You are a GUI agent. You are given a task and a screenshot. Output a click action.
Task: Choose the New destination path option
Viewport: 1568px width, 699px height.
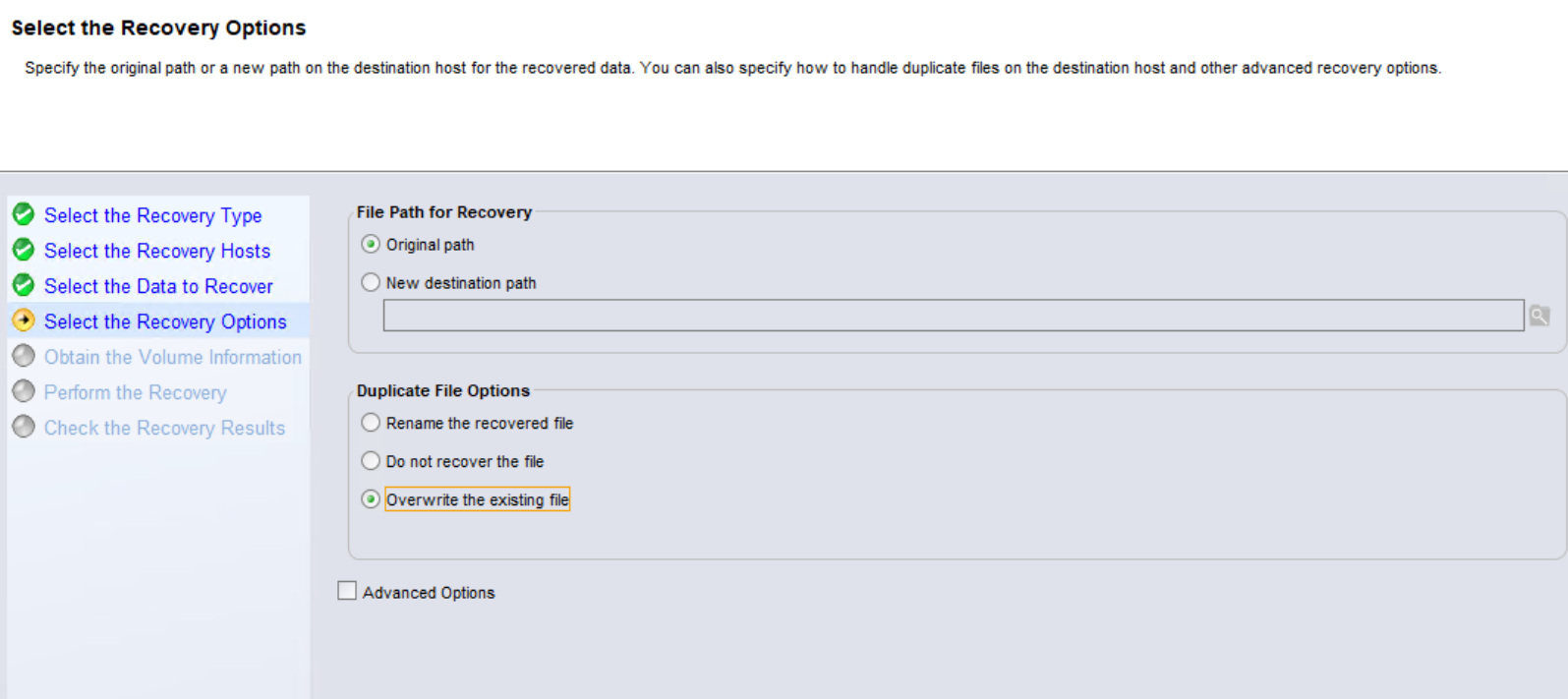click(371, 282)
